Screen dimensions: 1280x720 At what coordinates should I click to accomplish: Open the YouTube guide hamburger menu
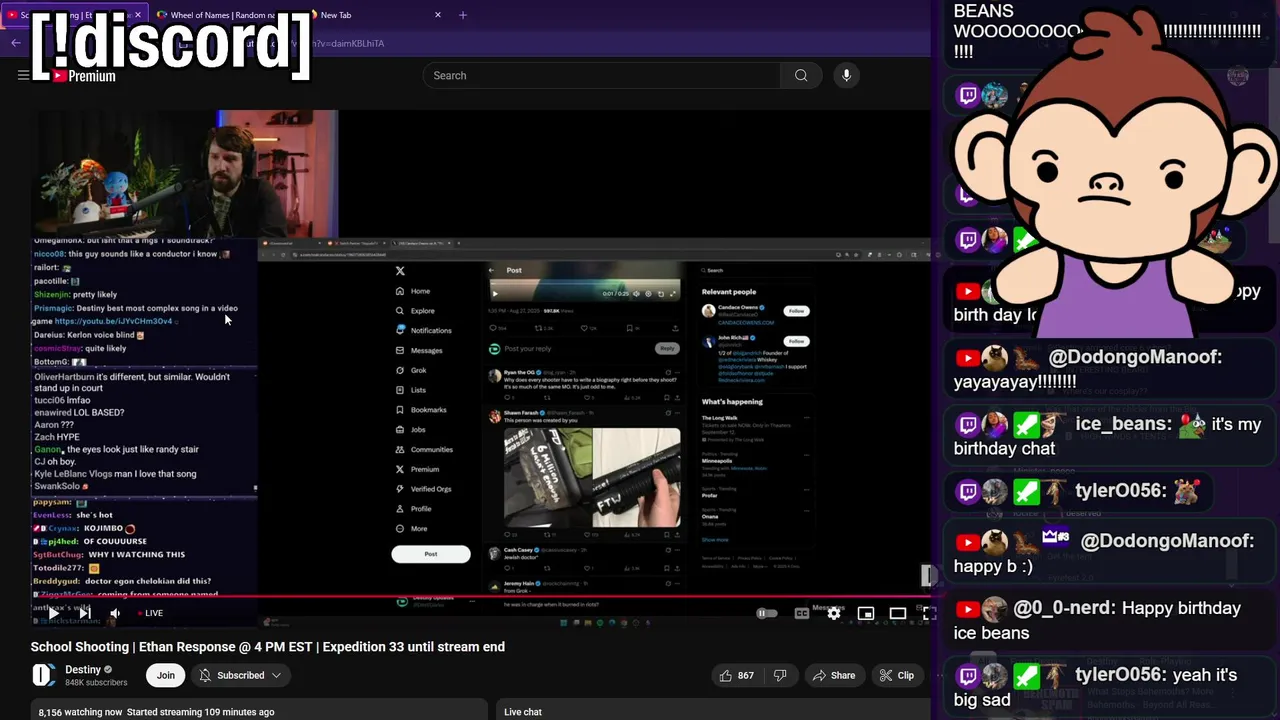click(x=23, y=75)
